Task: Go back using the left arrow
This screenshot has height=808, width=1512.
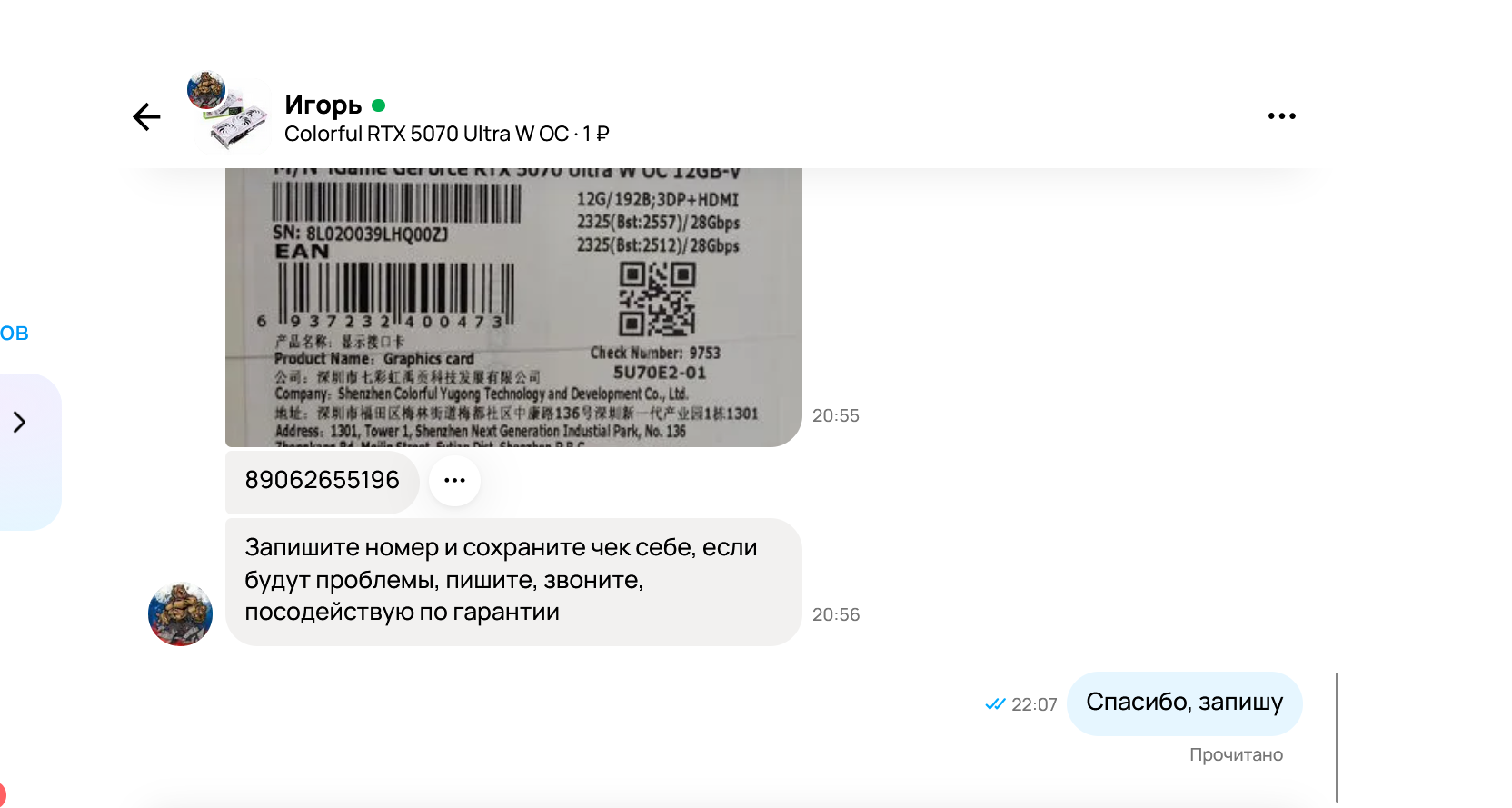Action: 146,116
